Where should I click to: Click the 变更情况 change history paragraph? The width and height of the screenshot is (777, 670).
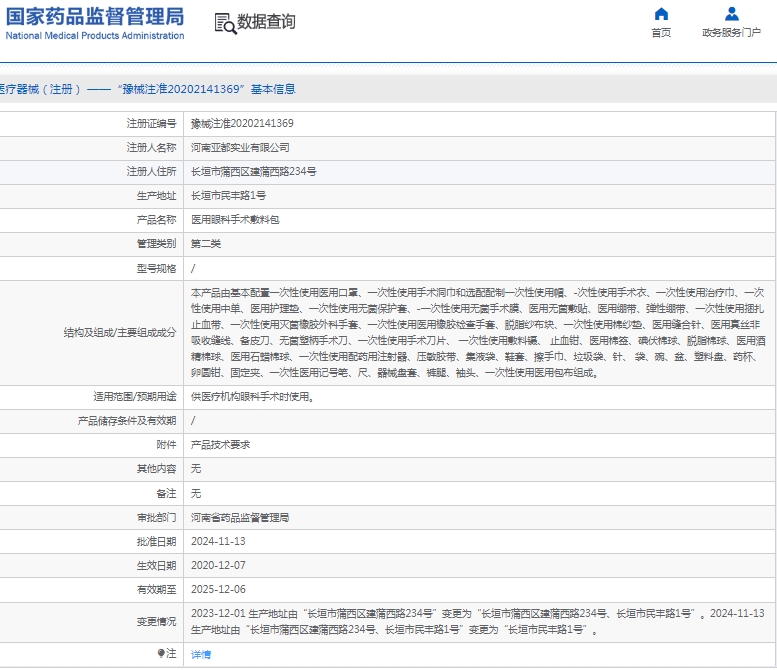click(478, 621)
